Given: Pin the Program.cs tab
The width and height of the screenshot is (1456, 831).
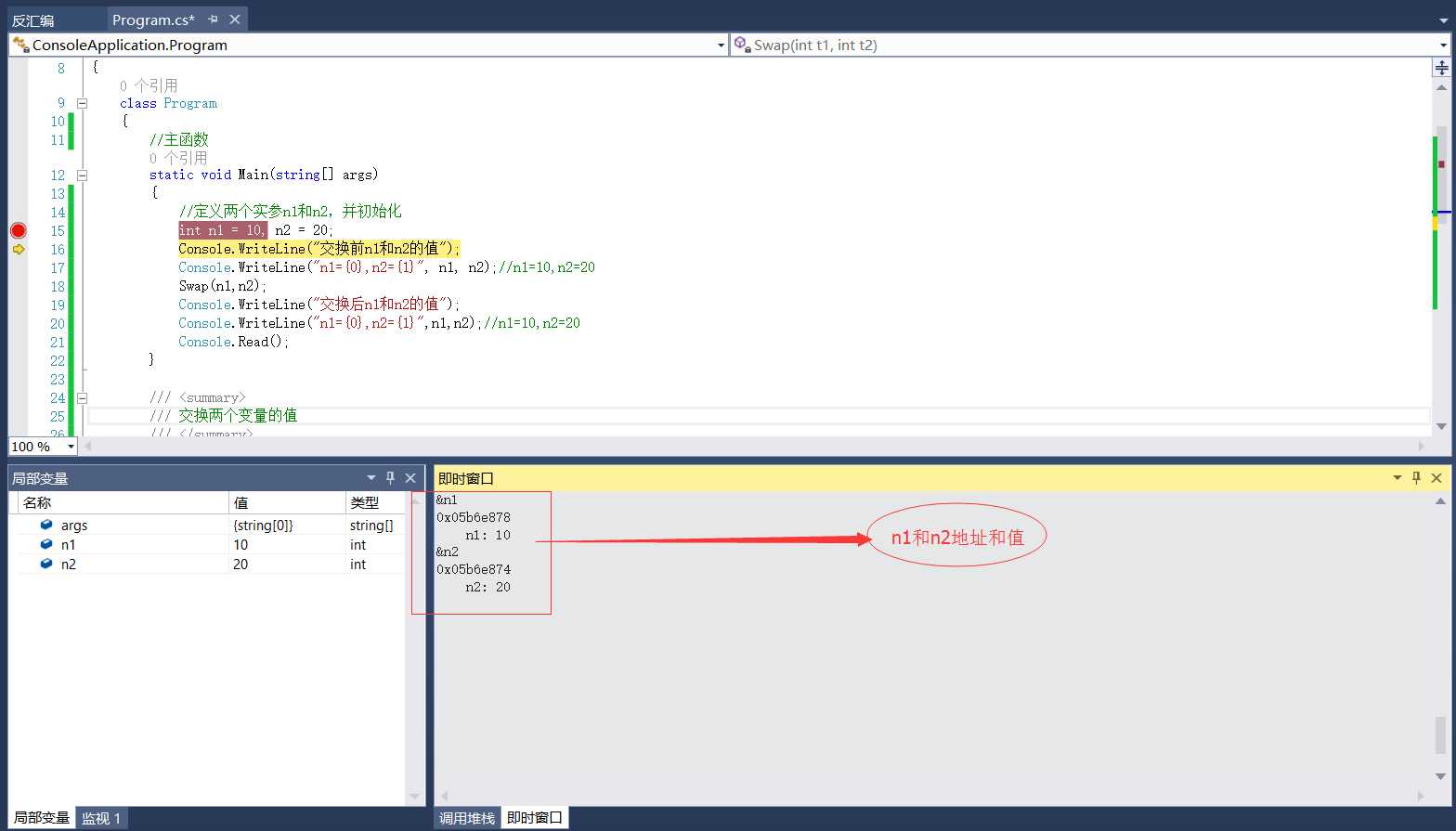Looking at the screenshot, I should pos(213,19).
